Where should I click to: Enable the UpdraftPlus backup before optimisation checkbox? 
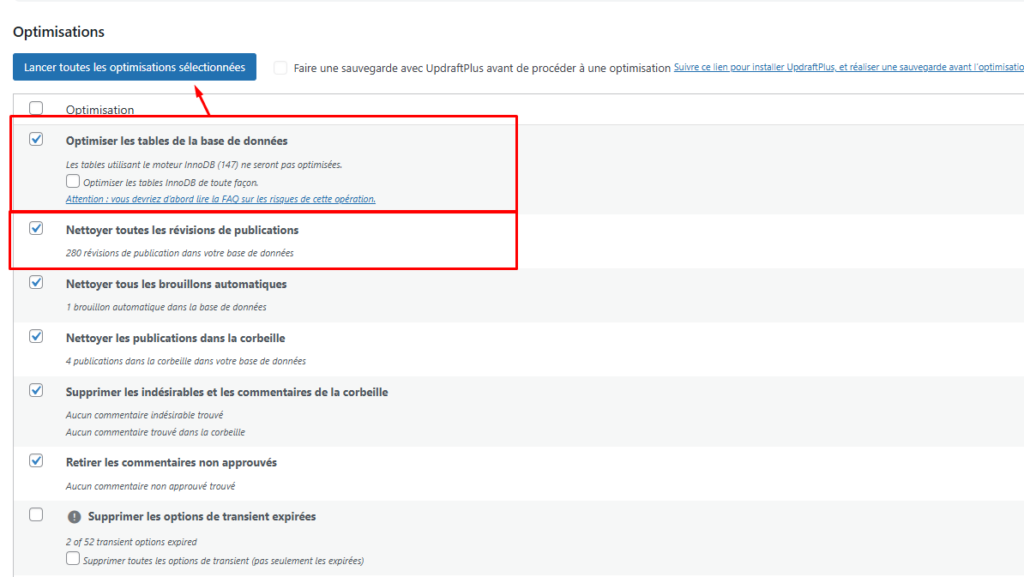click(280, 68)
